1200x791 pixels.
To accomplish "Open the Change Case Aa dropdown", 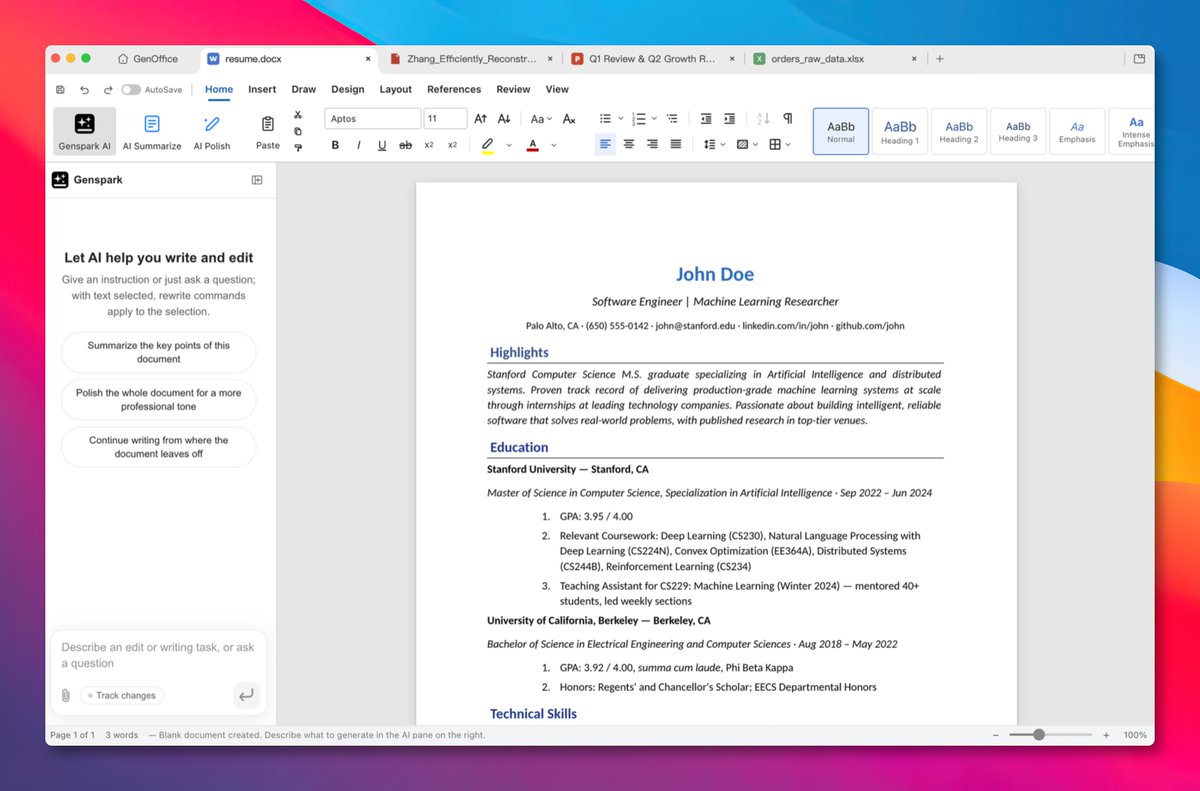I will pyautogui.click(x=542, y=118).
